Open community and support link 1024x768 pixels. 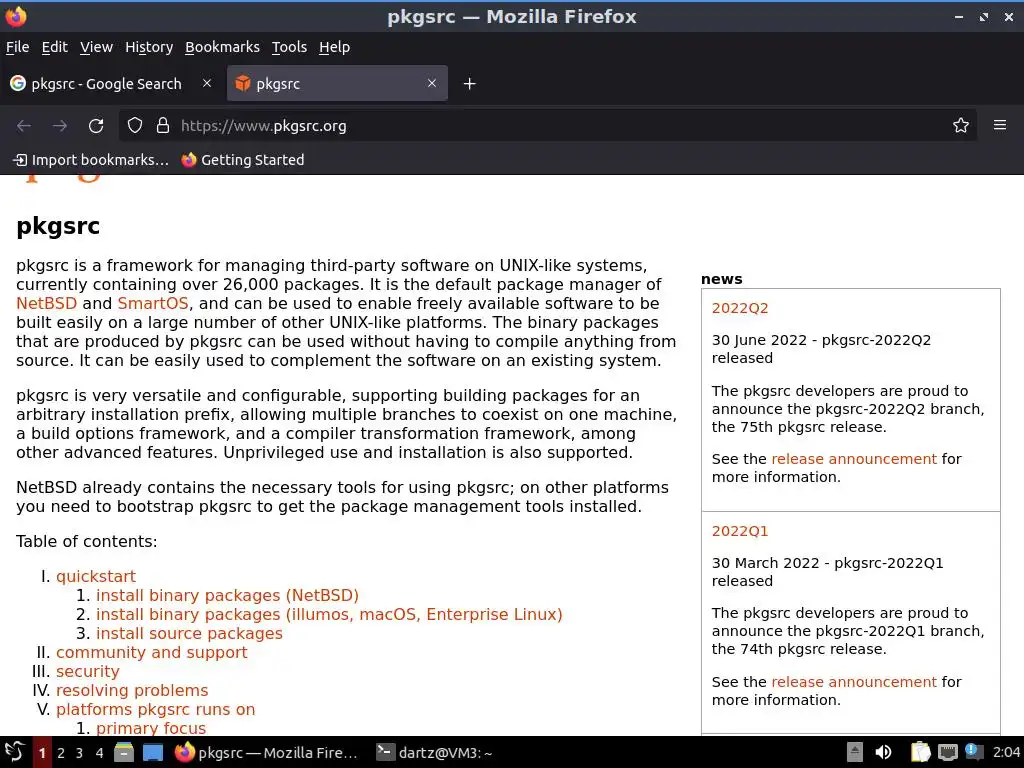click(x=152, y=652)
